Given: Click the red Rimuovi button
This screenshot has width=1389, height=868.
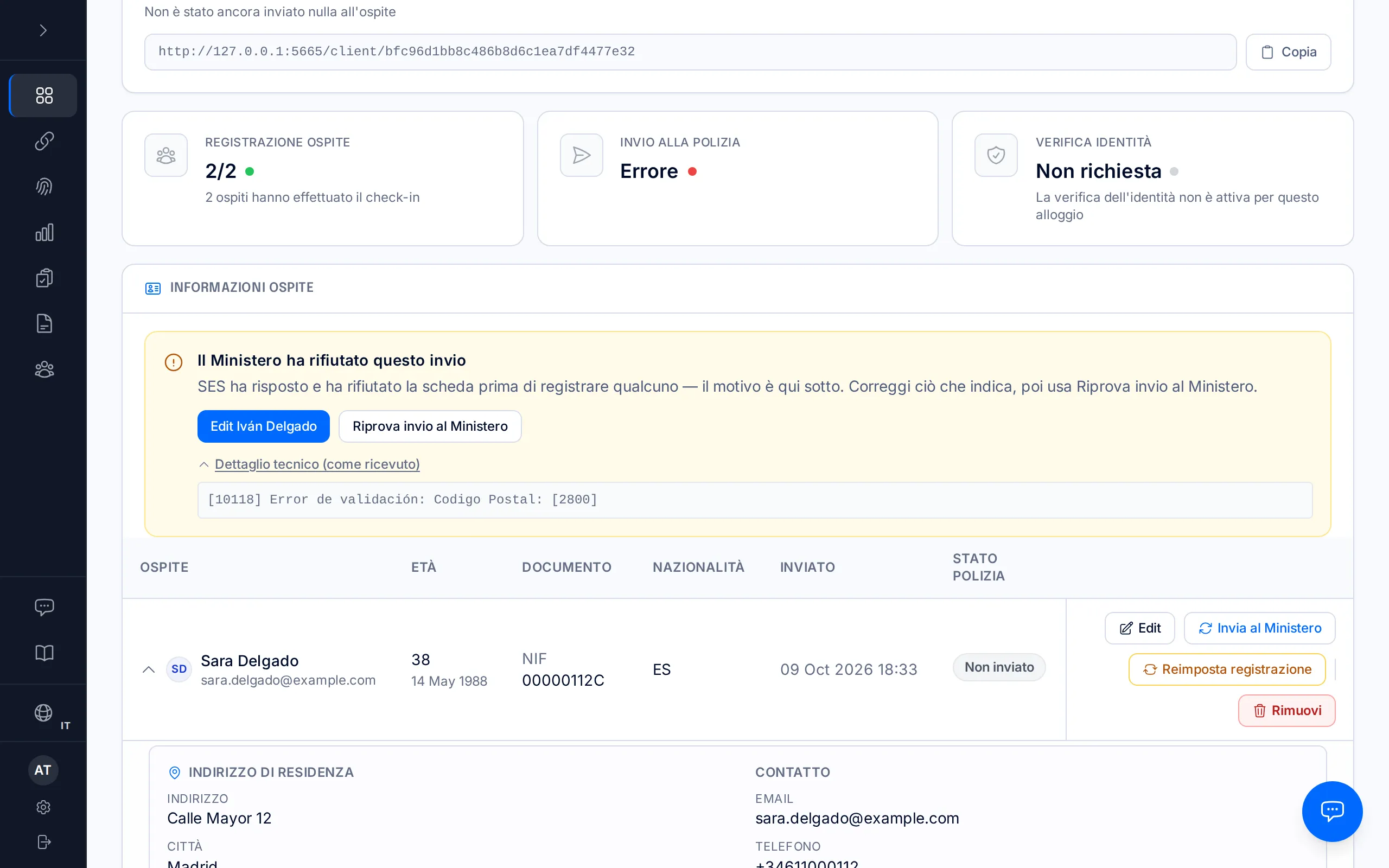Looking at the screenshot, I should coord(1287,711).
